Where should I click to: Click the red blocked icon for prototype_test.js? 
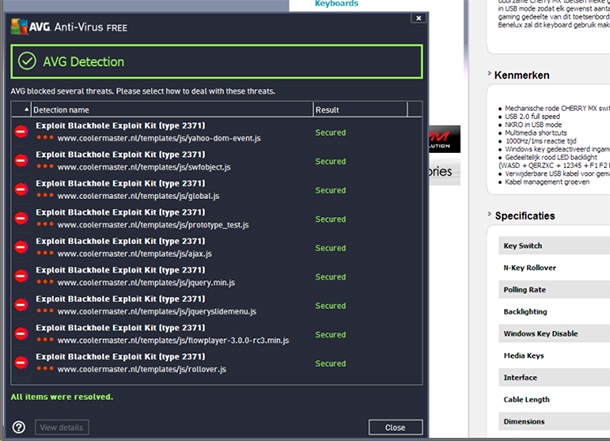[x=21, y=218]
